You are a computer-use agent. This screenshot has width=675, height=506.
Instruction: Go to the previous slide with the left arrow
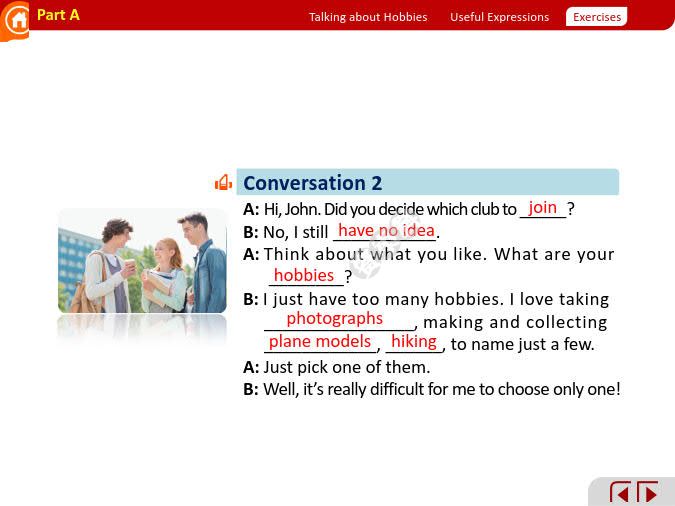[x=620, y=493]
